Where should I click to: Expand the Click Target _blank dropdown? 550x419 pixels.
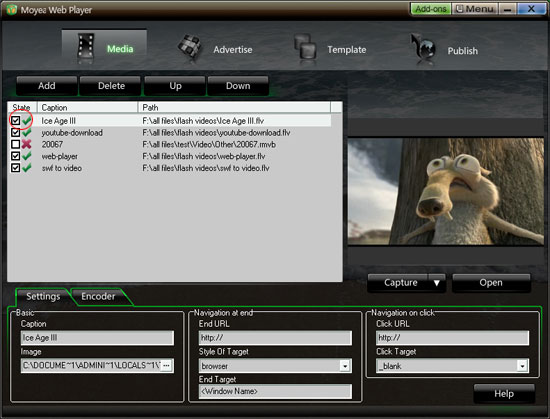522,366
